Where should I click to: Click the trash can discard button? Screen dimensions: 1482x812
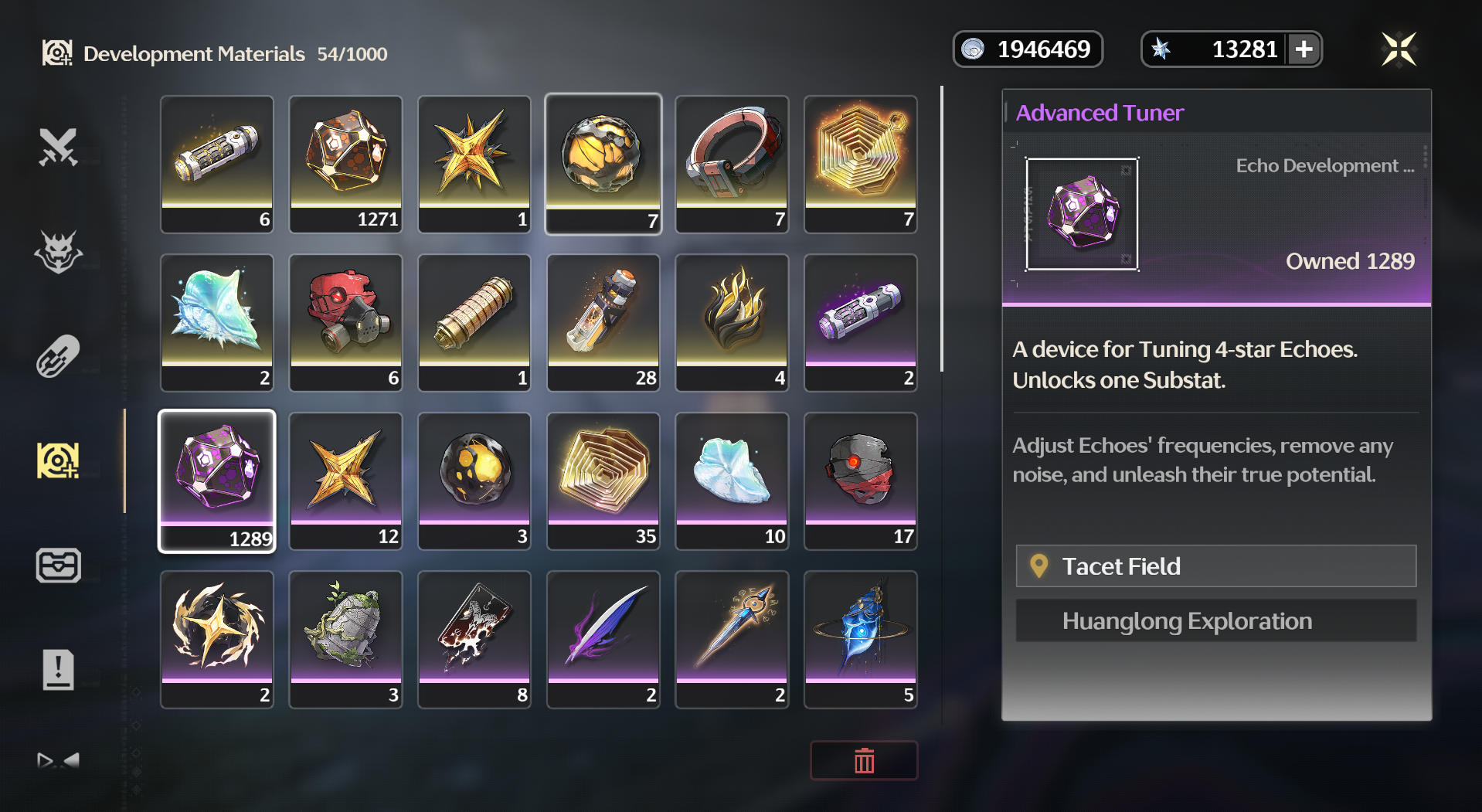[x=864, y=761]
